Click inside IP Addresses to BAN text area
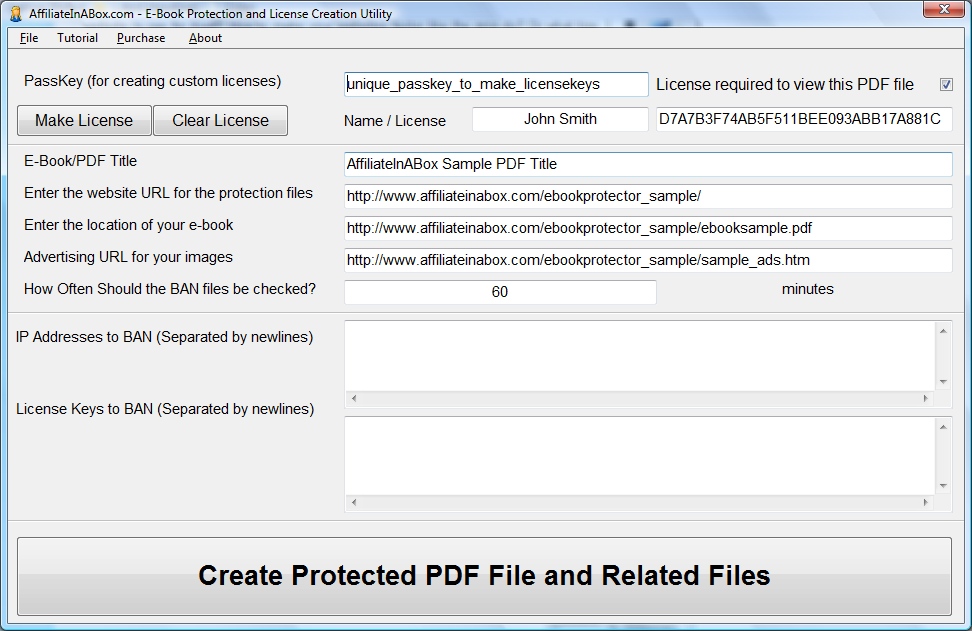 [640, 356]
